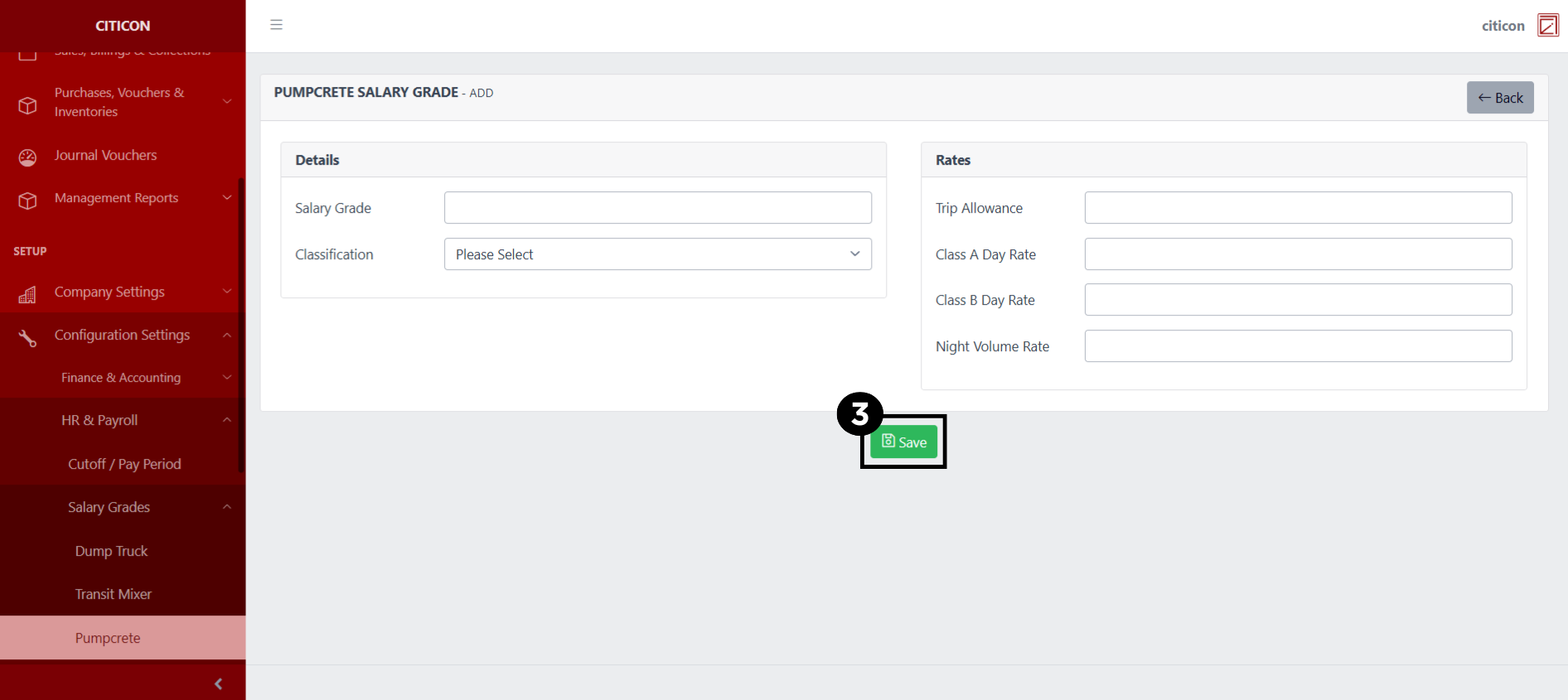Viewport: 1568px width, 700px height.
Task: Select Cutoff / Pay Period menu item
Action: 124,464
